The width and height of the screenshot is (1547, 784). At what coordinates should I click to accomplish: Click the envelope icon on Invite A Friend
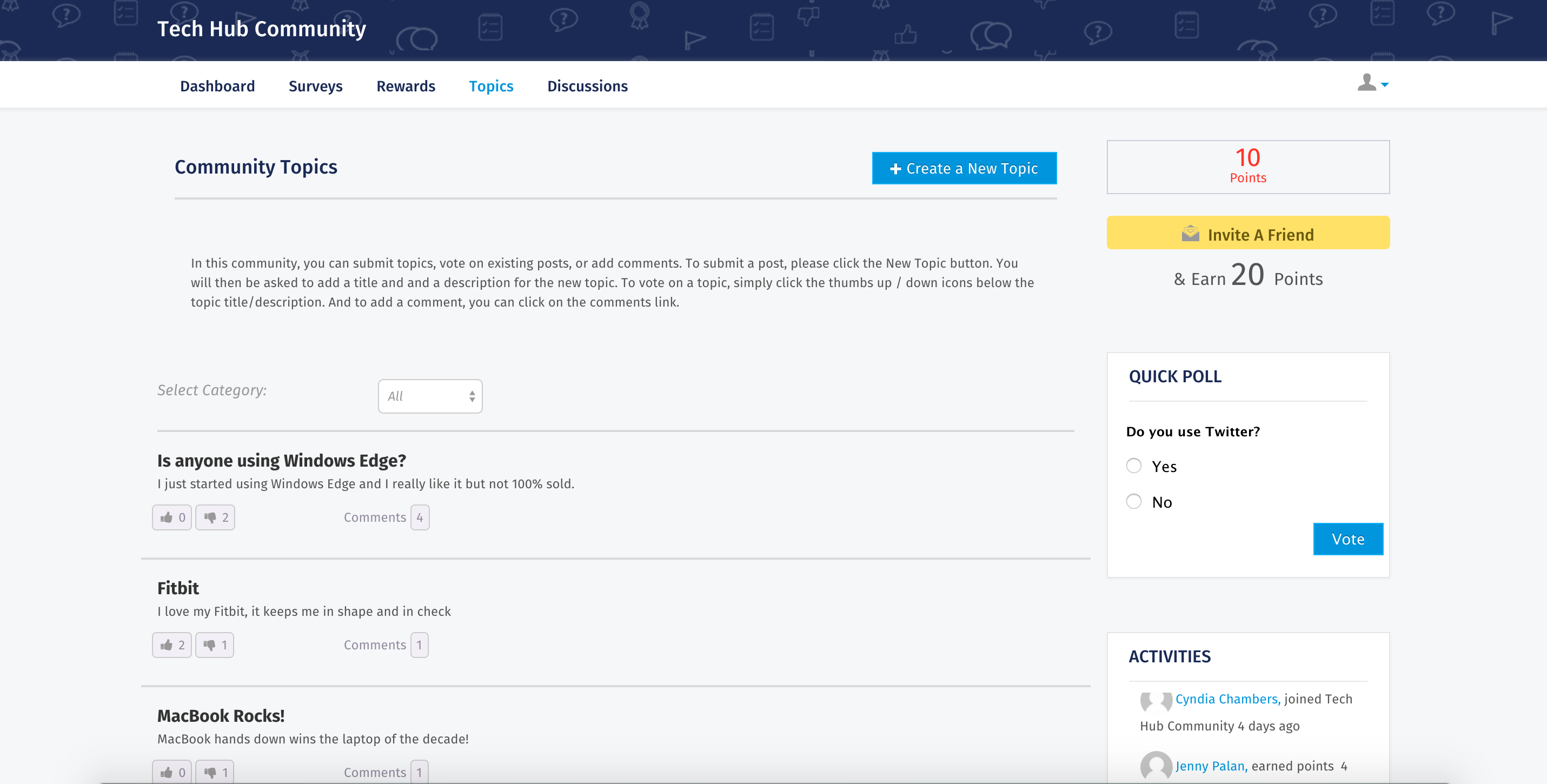(x=1191, y=234)
